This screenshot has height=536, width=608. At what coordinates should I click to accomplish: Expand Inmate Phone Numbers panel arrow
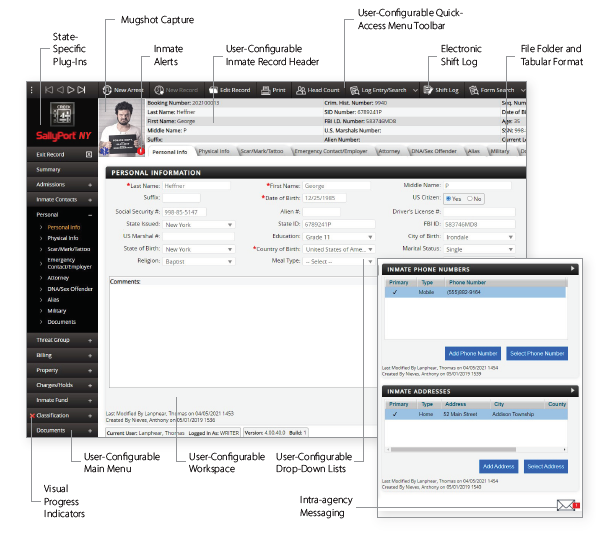tap(572, 268)
